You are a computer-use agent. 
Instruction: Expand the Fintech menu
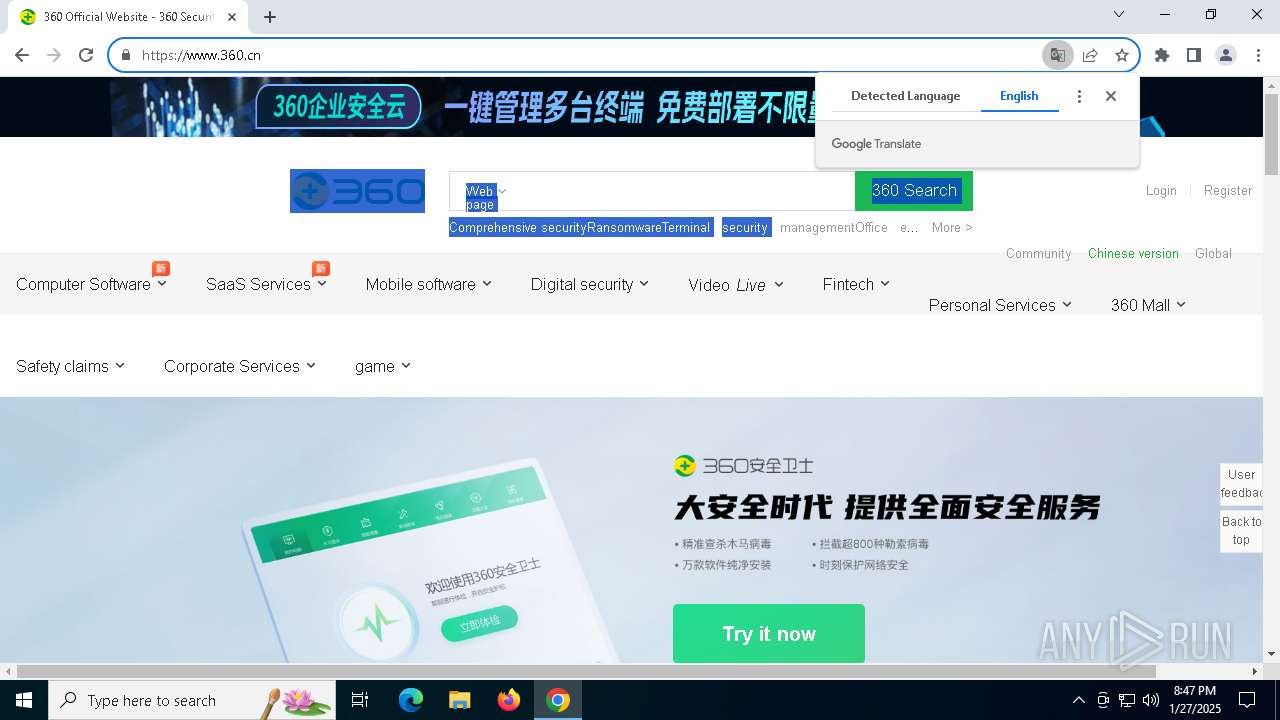coord(856,284)
